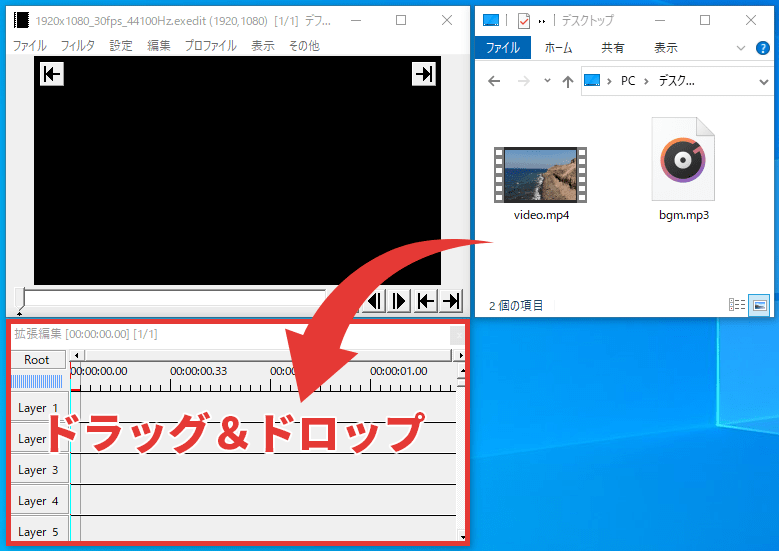Open address bar history dropdown

tap(764, 82)
